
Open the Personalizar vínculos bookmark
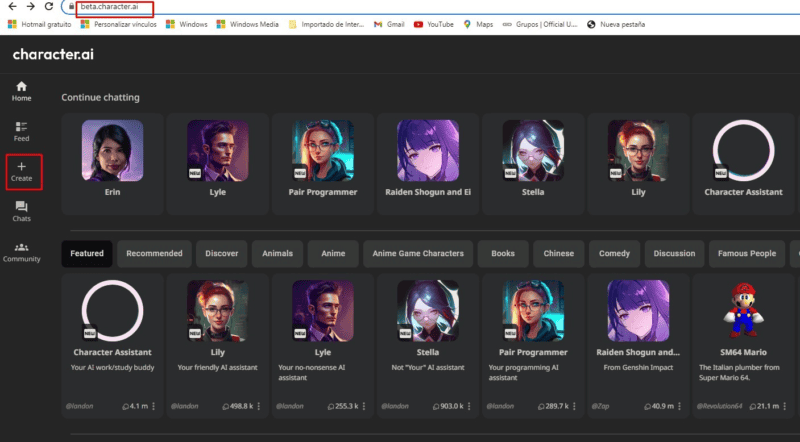pos(119,24)
